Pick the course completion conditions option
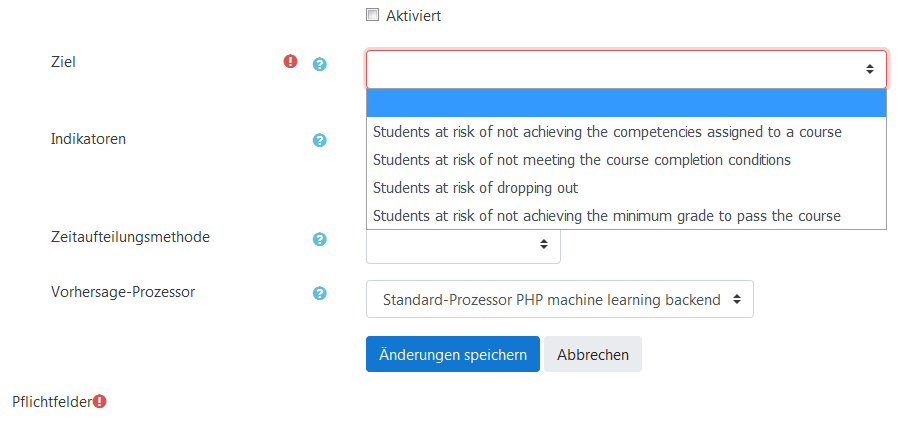This screenshot has width=909, height=426. 581,160
